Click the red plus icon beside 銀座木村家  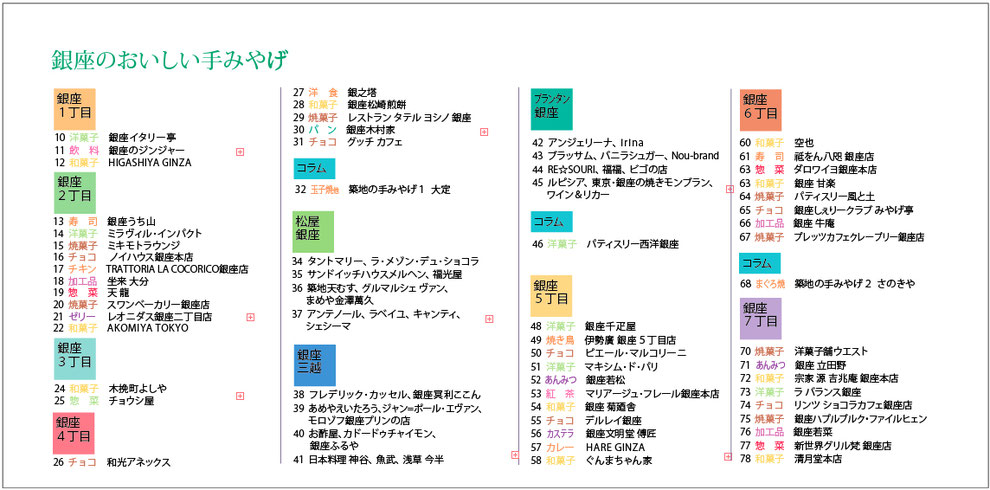[484, 132]
